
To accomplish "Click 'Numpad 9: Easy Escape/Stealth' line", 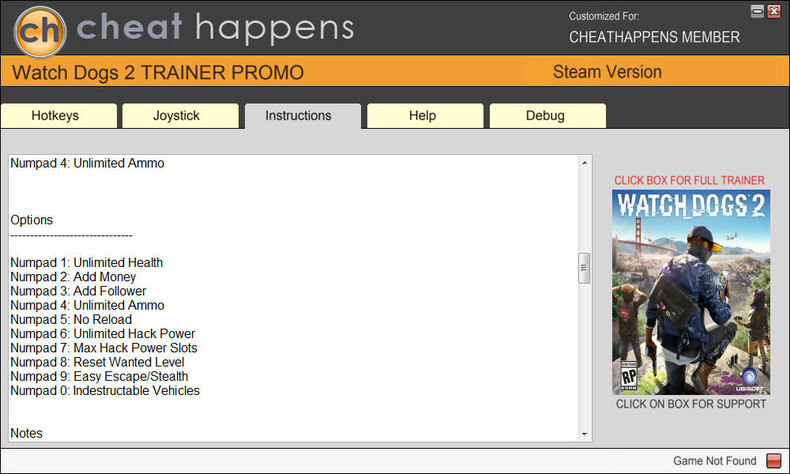I will click(x=99, y=376).
